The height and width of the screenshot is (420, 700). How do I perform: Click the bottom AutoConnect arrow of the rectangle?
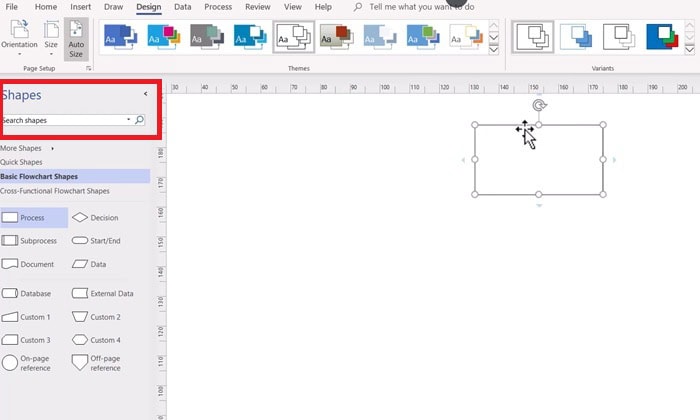tap(539, 205)
